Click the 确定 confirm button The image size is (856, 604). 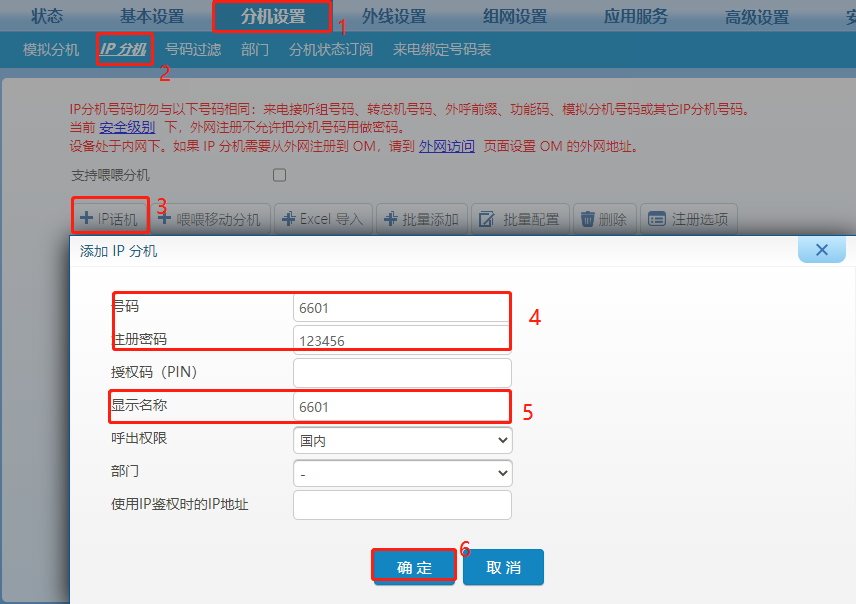tap(415, 567)
